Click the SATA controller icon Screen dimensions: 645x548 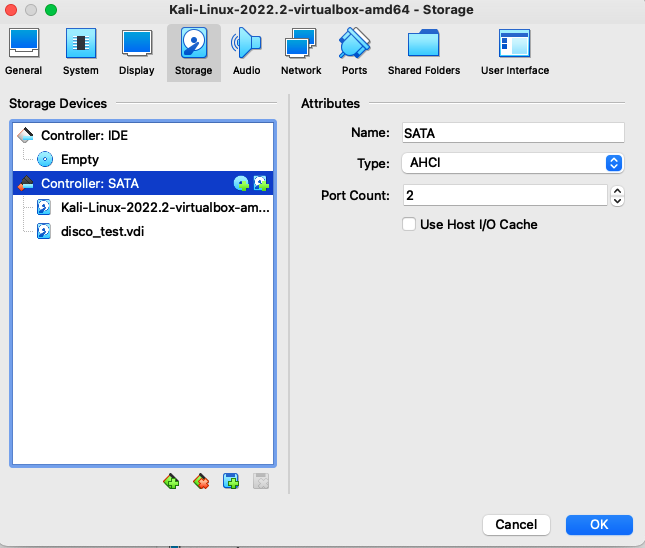[26, 183]
